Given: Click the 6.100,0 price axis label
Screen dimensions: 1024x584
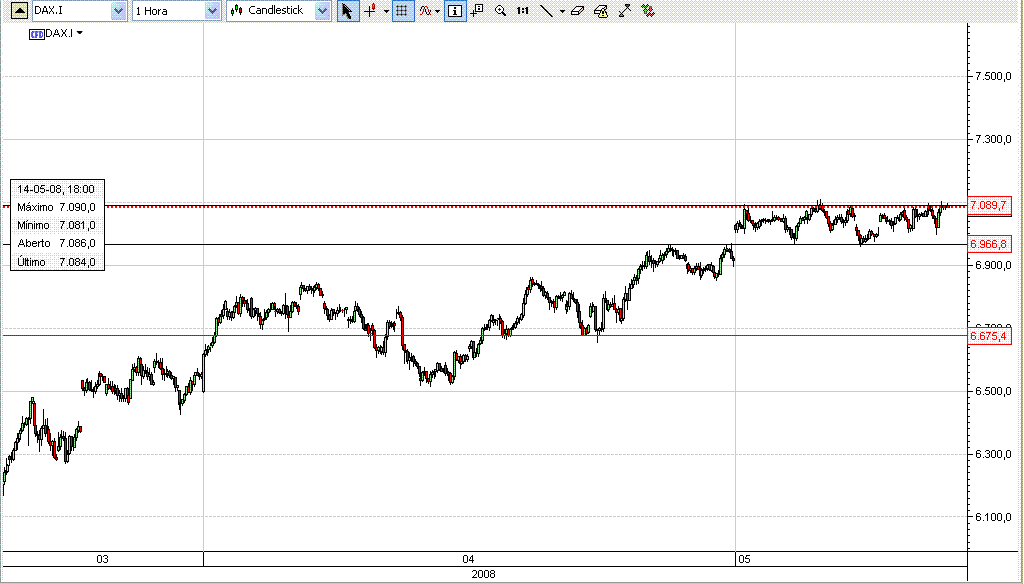Looking at the screenshot, I should point(993,517).
